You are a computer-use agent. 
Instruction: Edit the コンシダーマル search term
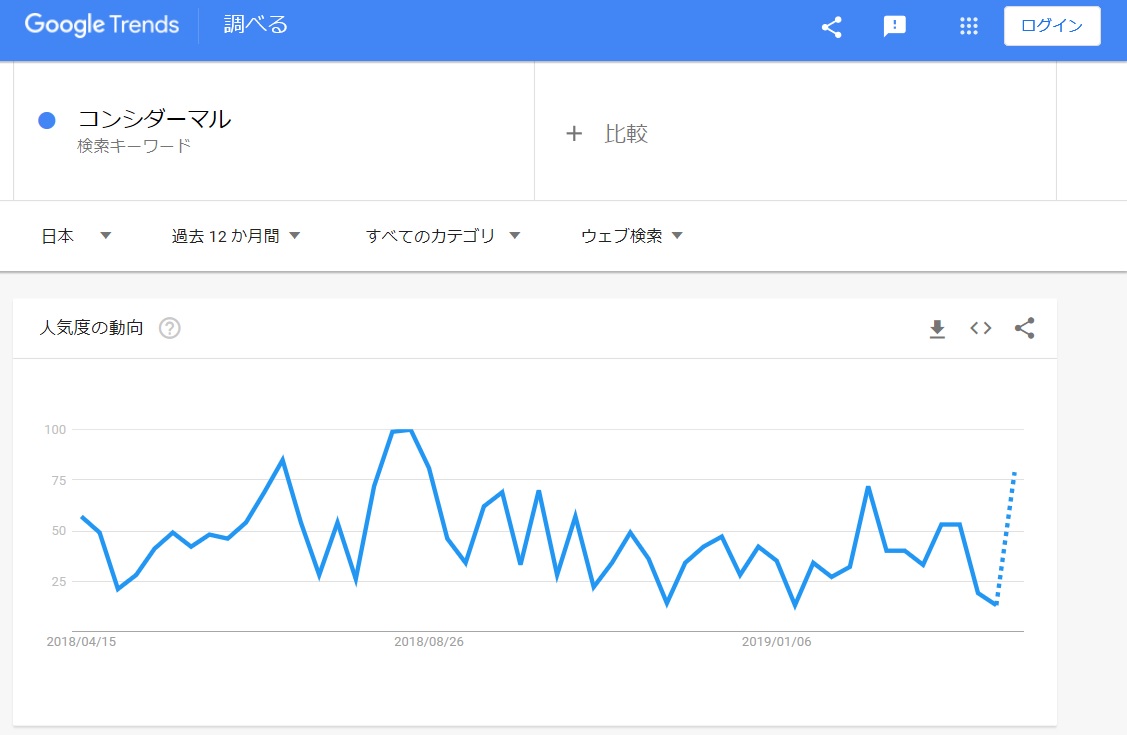click(x=155, y=120)
